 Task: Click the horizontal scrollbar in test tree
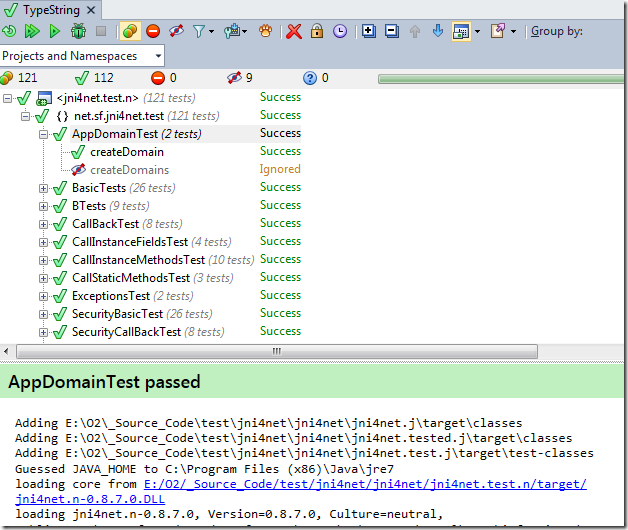coord(300,351)
